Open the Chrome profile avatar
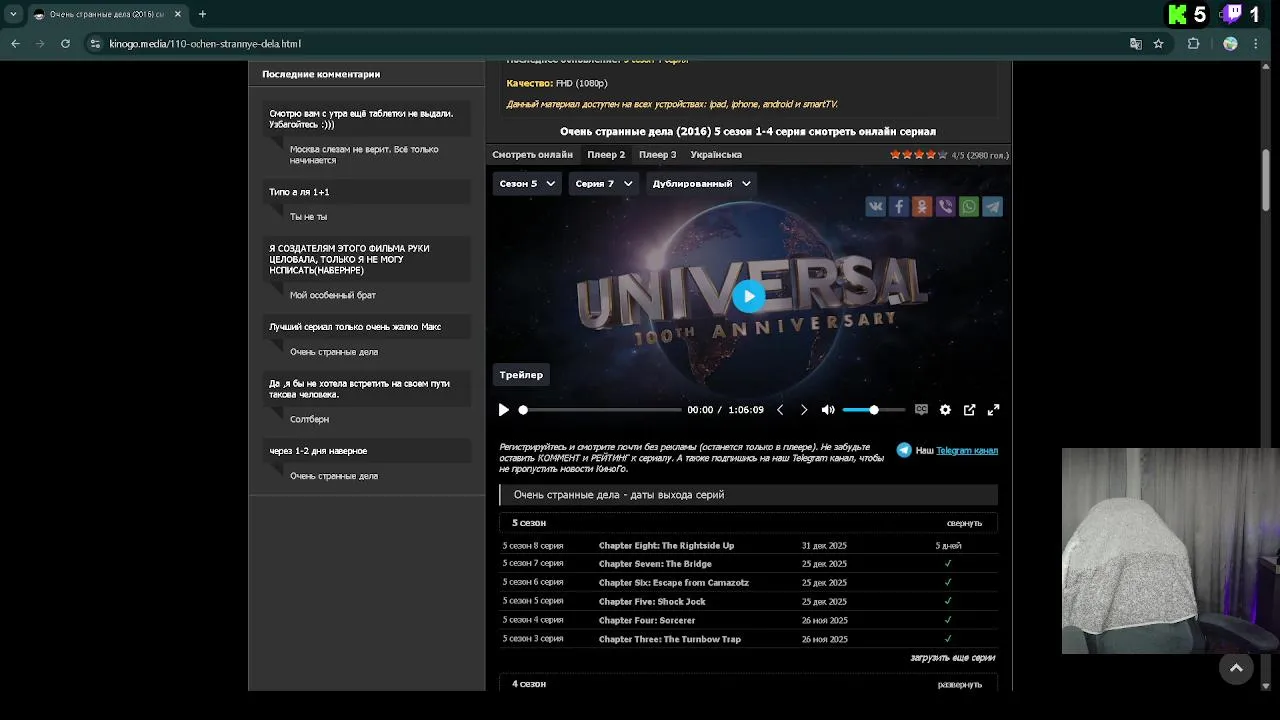The image size is (1280, 720). 1230,44
